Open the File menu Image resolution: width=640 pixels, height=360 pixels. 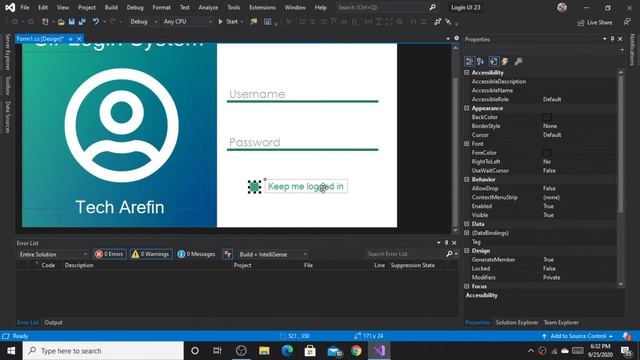pyautogui.click(x=25, y=7)
